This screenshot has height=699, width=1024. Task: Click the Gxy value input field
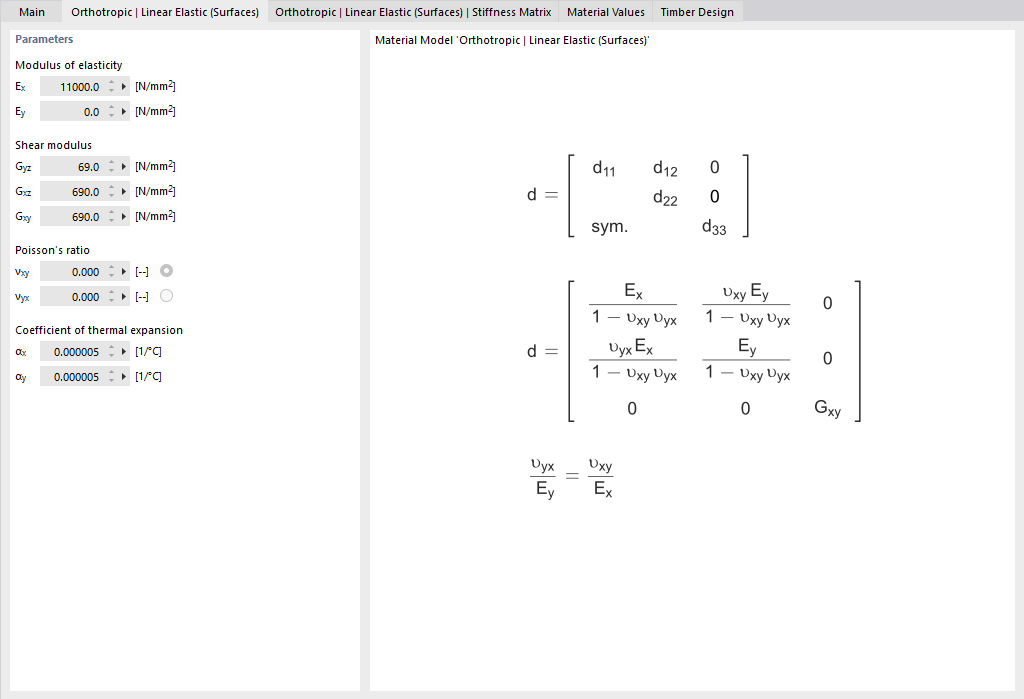coord(75,216)
